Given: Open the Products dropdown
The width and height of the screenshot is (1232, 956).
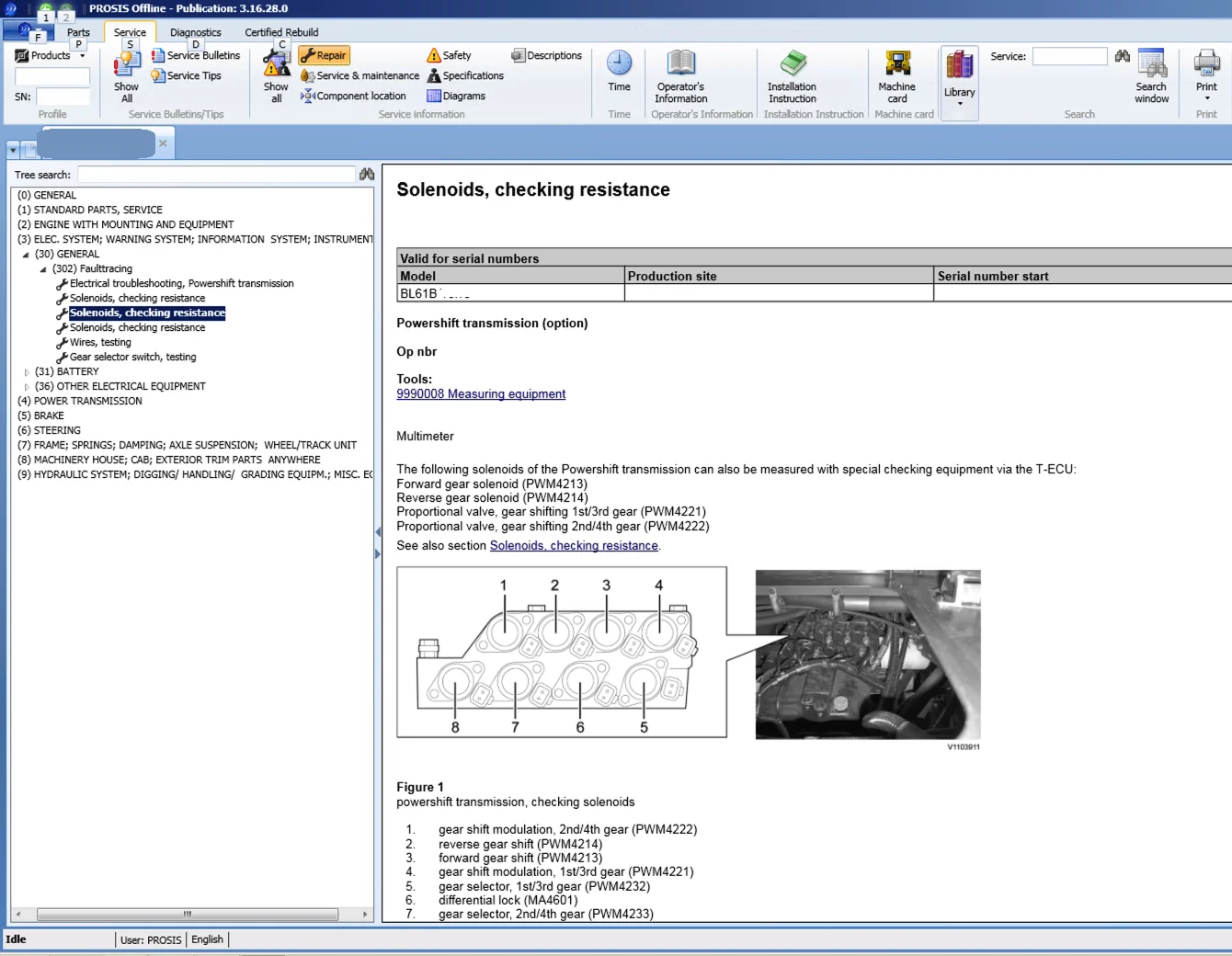Looking at the screenshot, I should pos(51,56).
